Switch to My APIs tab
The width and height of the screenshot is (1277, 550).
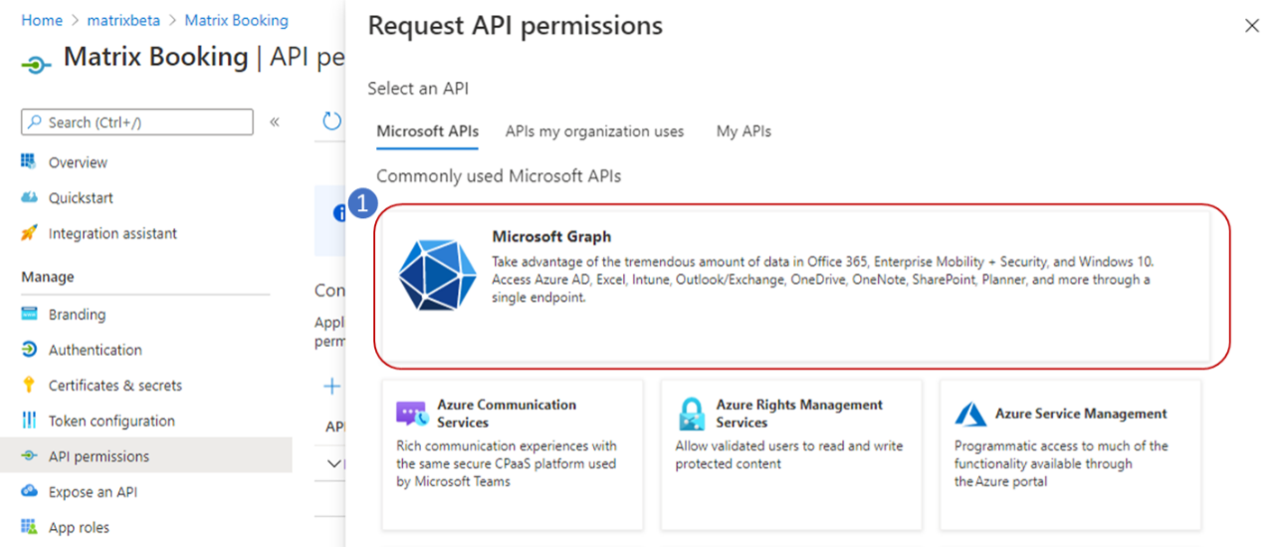(744, 131)
